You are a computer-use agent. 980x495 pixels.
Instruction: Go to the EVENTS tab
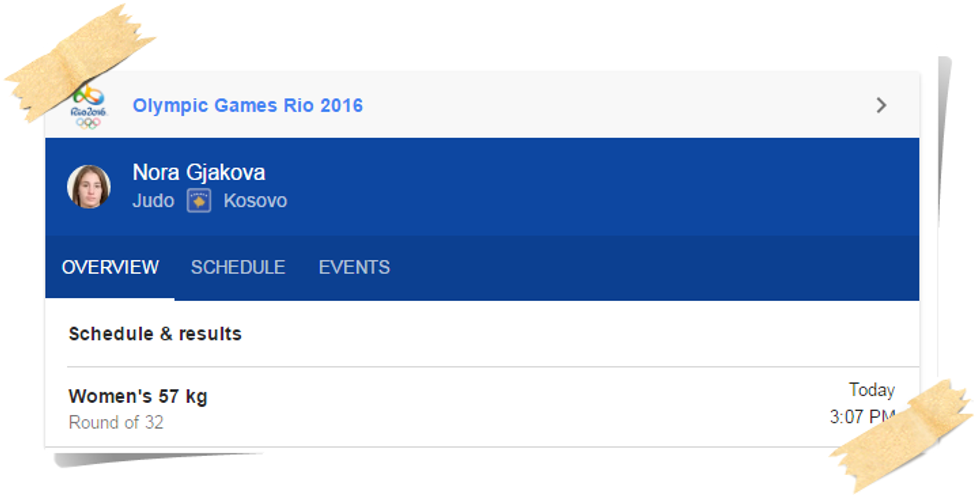354,267
